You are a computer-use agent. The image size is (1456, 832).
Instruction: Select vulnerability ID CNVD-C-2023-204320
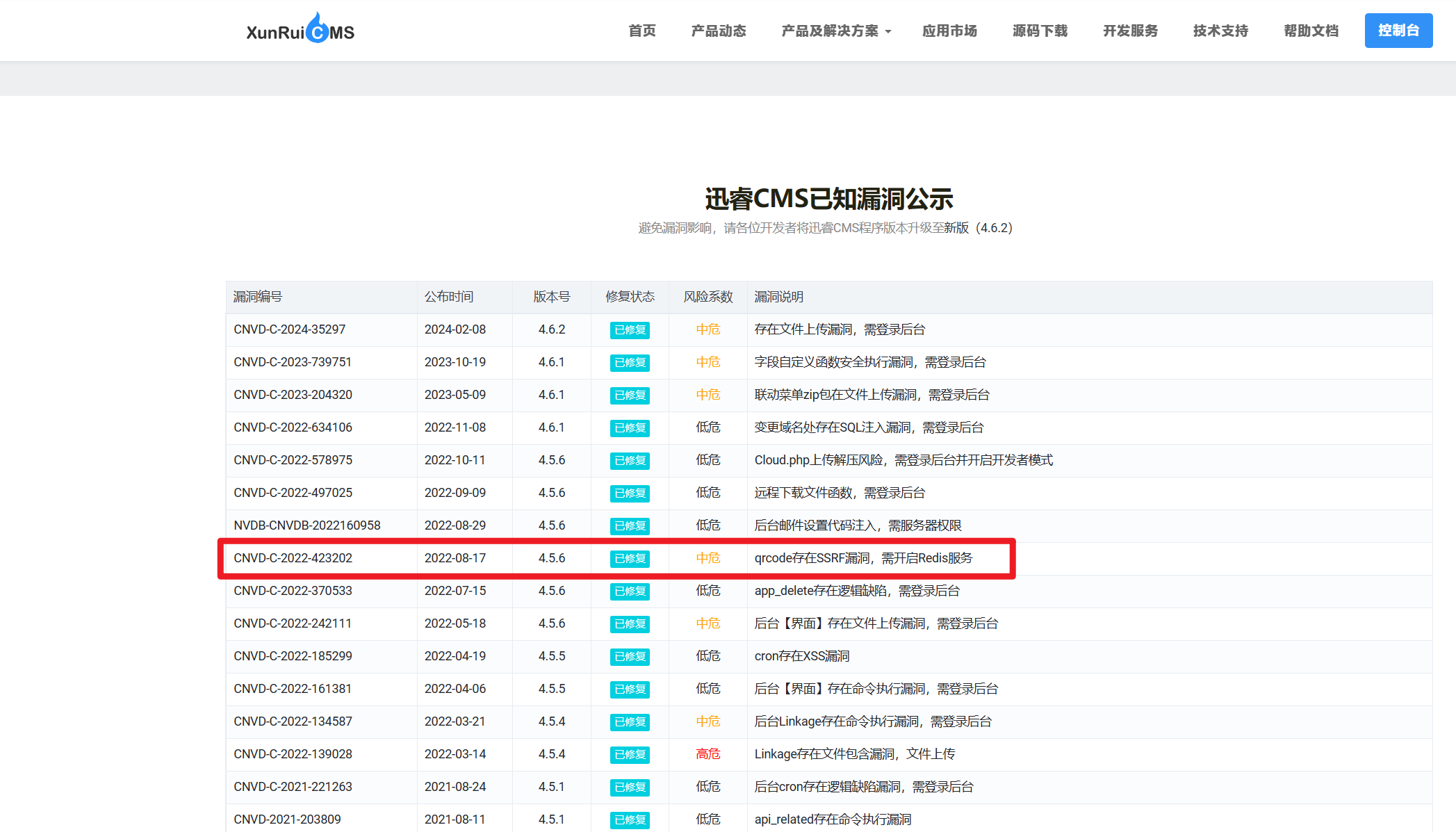293,395
